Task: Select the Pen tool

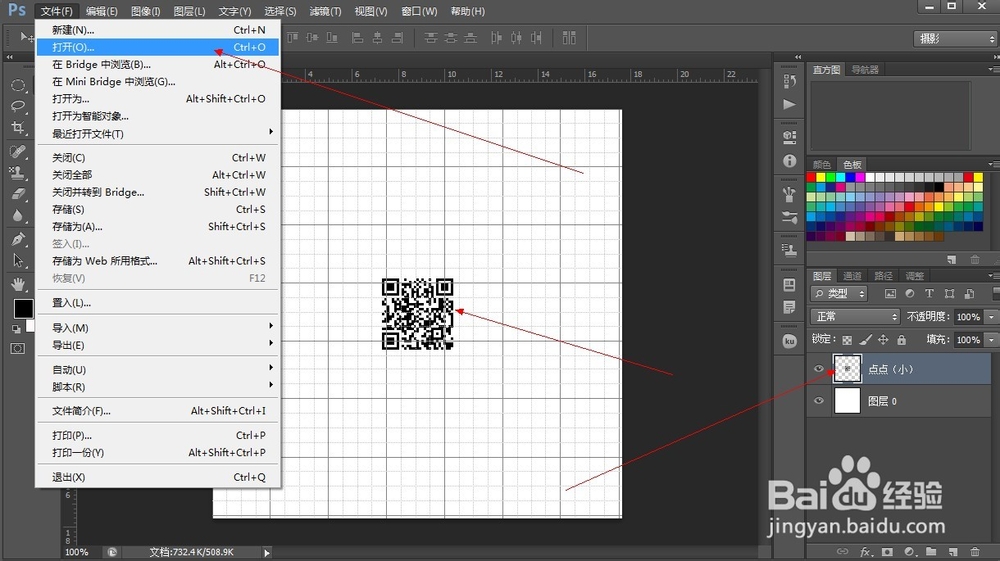Action: coord(18,239)
